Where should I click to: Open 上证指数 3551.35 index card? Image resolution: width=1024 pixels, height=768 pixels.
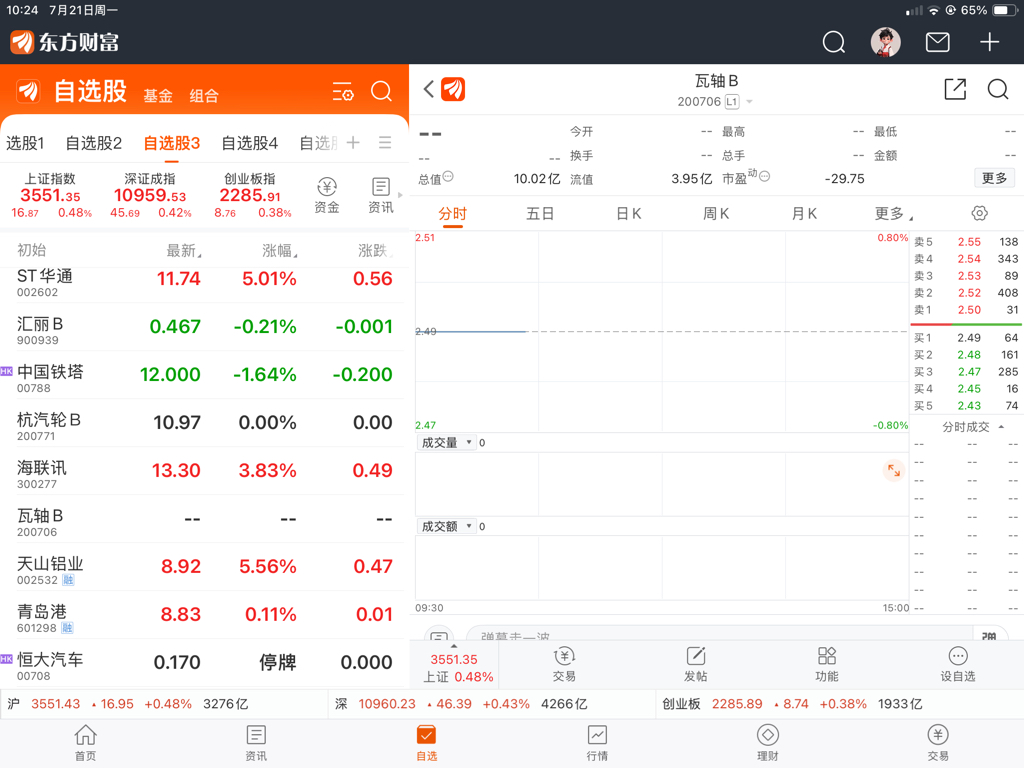point(50,195)
